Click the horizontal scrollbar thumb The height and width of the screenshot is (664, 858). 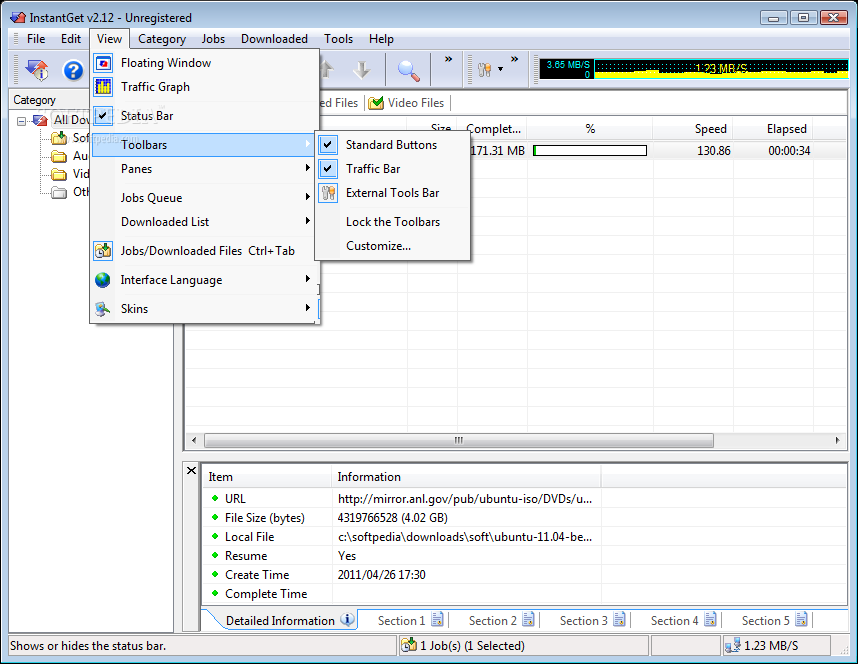[x=459, y=440]
